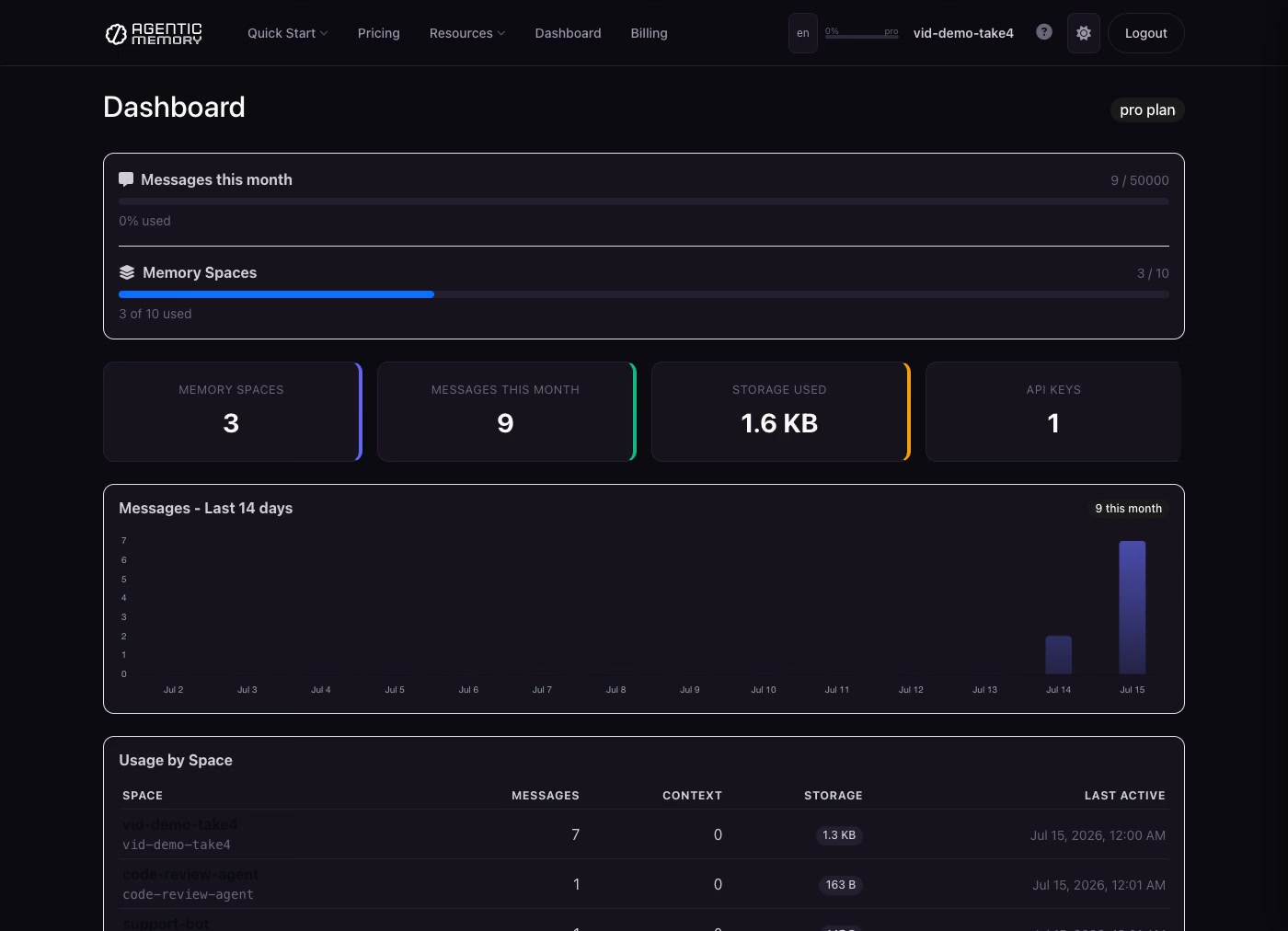Click the Messages this month chat icon

coord(126,179)
